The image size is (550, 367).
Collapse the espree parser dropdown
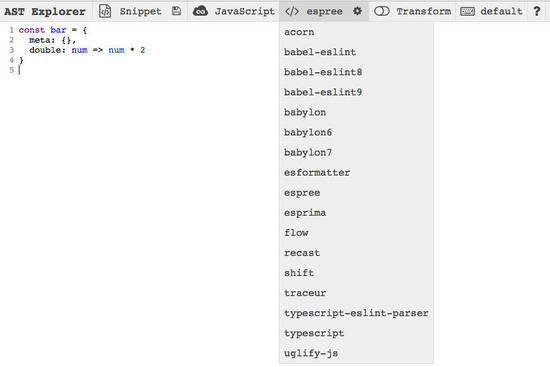(324, 11)
